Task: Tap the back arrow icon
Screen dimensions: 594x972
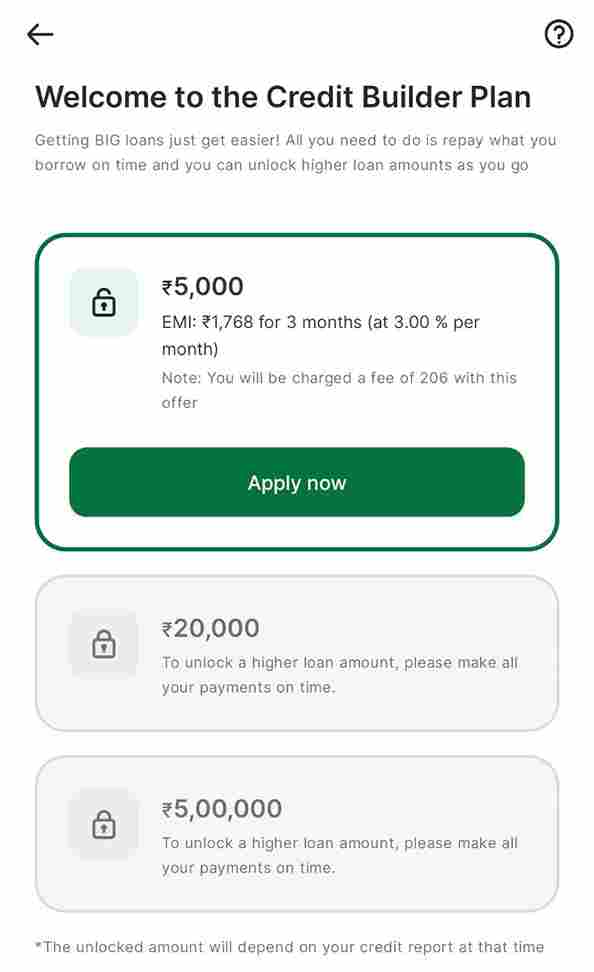Action: click(40, 35)
